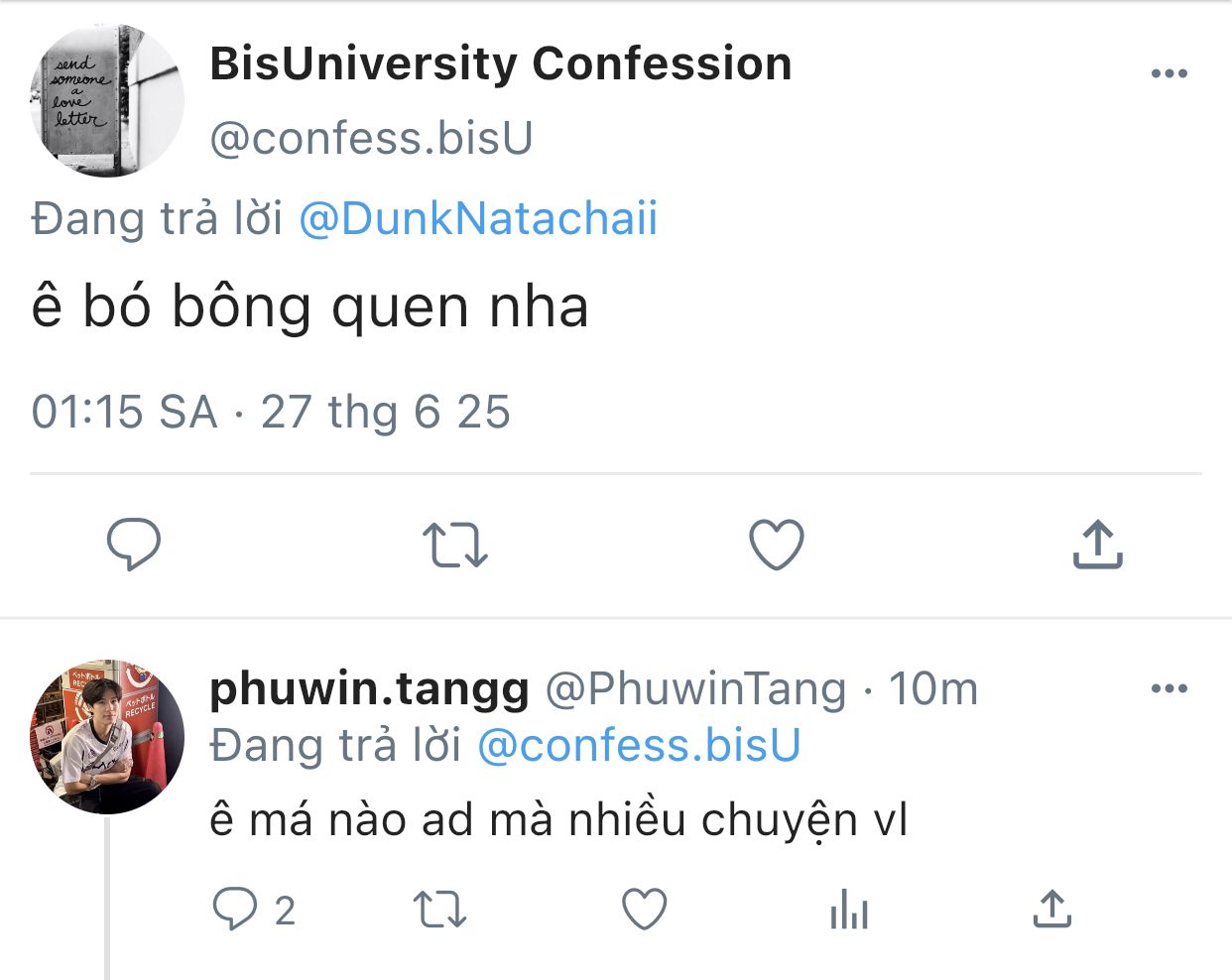View analytics for phuwin.tangg's reply
1232x980 pixels.
[848, 909]
